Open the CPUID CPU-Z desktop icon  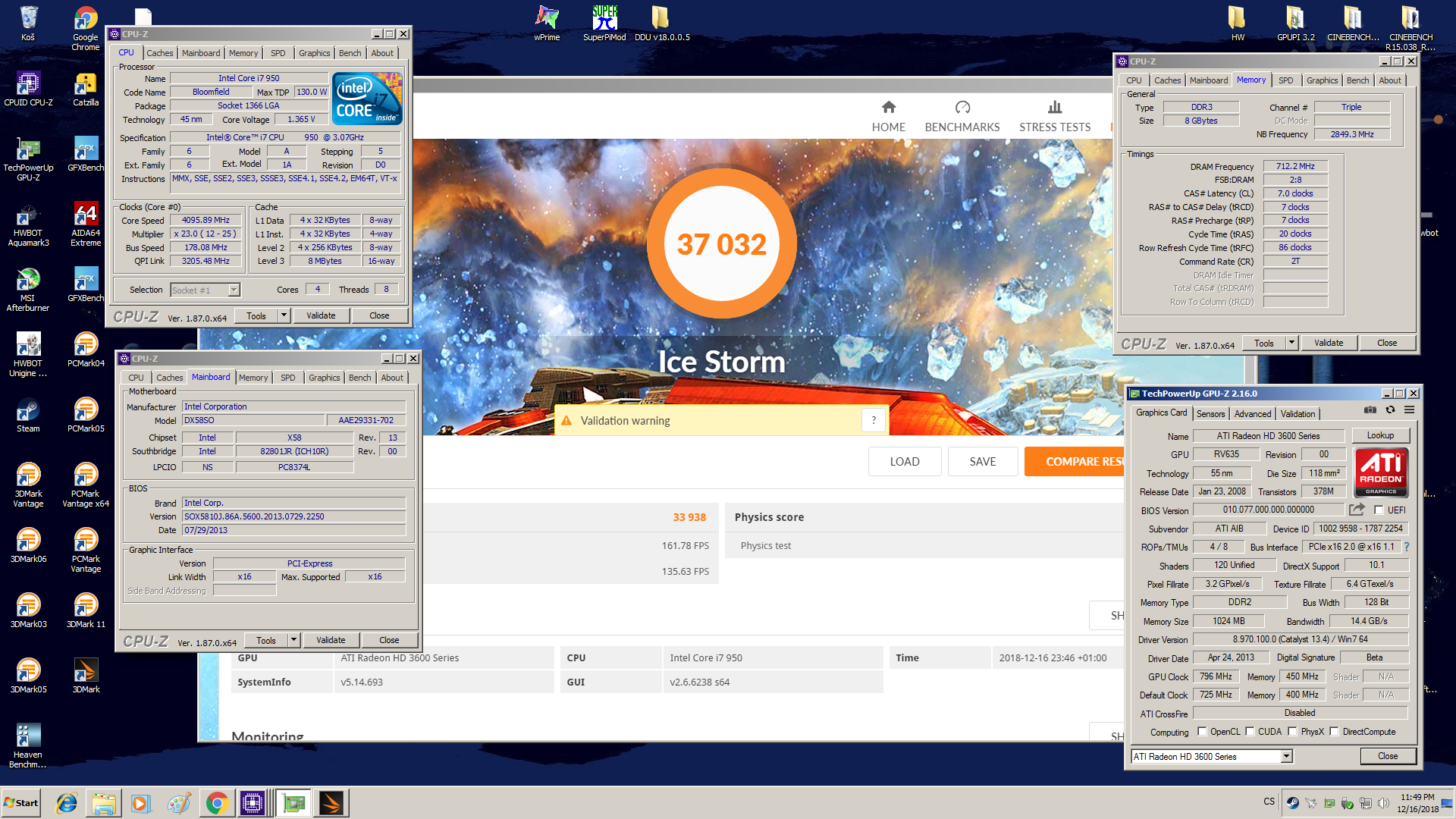point(28,88)
